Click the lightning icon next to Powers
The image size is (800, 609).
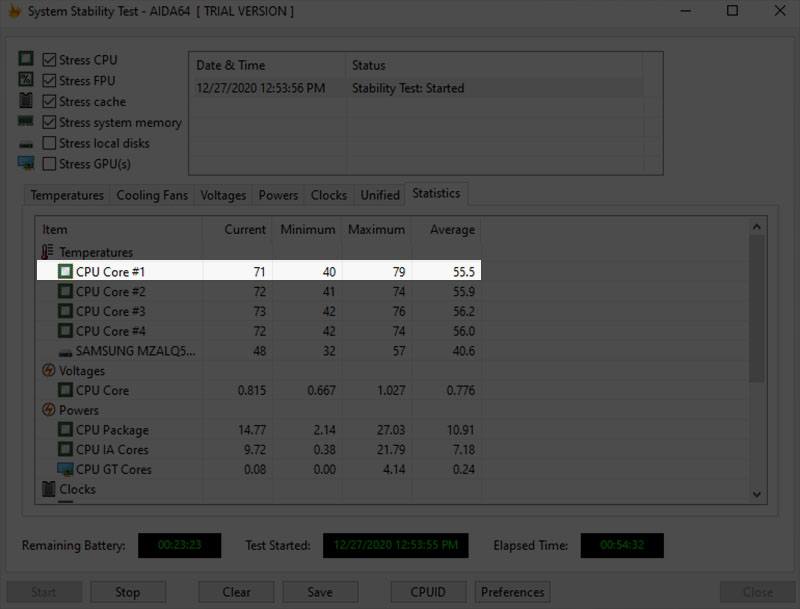pos(48,409)
